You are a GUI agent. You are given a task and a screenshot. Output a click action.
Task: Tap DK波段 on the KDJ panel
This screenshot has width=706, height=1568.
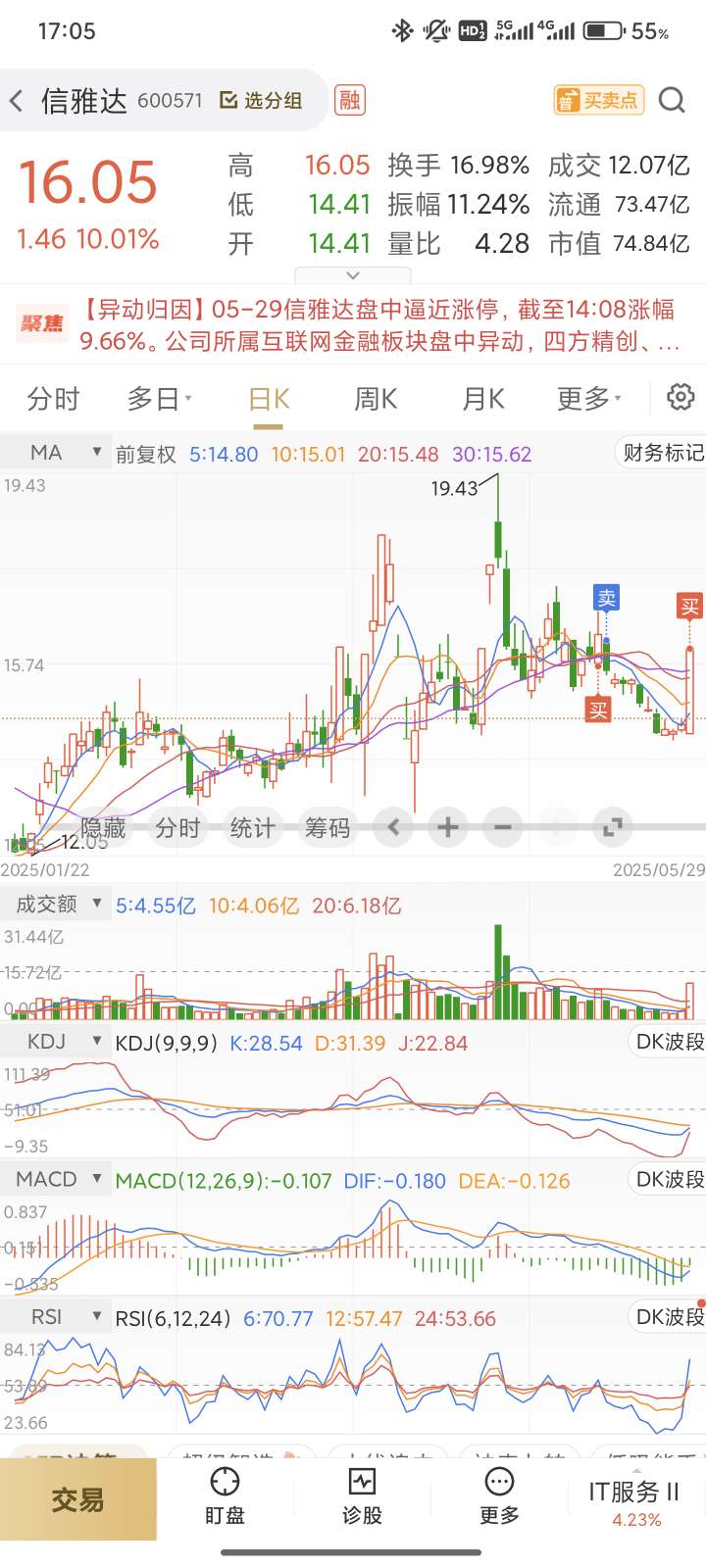[669, 1042]
